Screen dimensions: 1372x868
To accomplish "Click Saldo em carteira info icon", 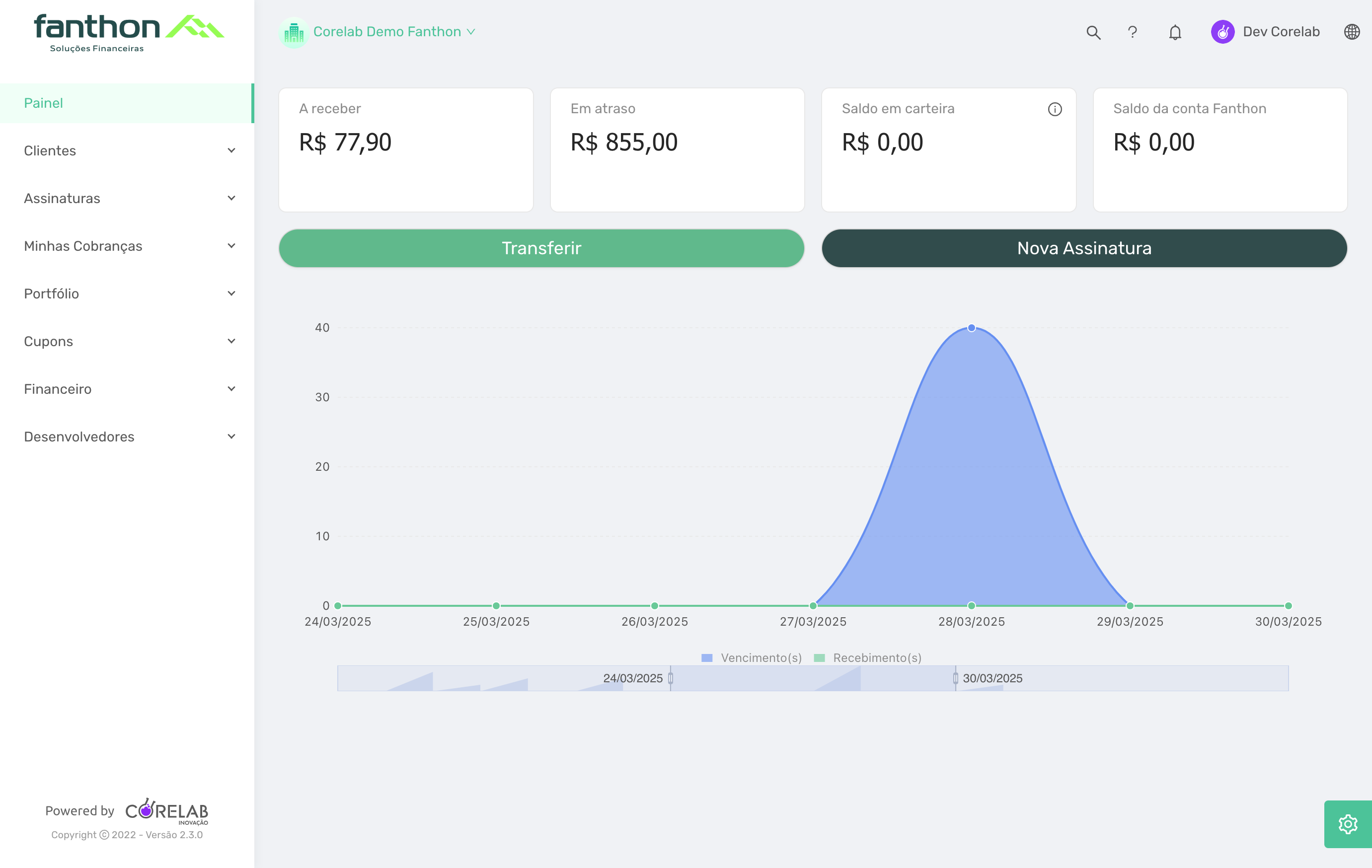I will click(1055, 109).
